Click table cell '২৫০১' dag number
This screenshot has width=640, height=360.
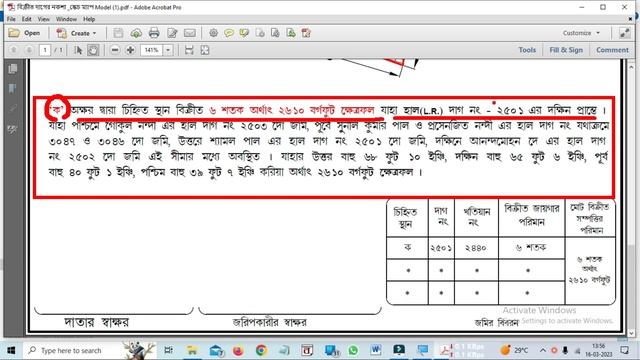[441, 248]
